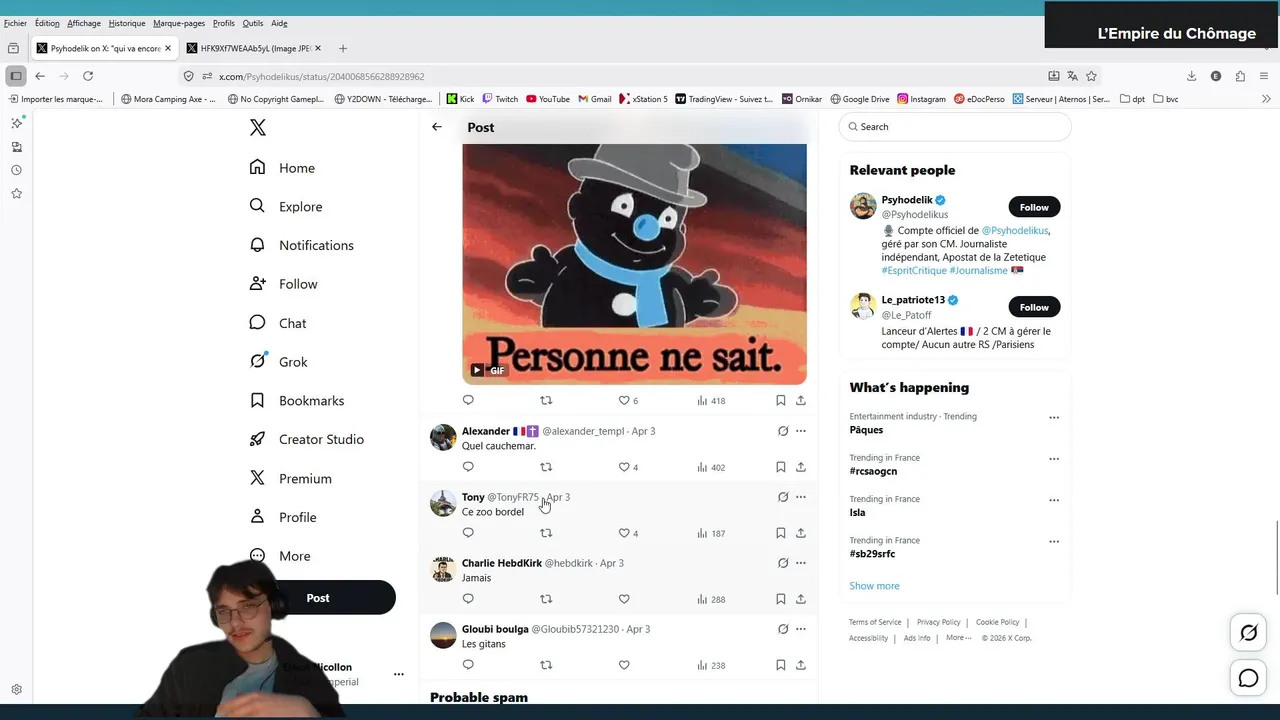
Task: Reload the page in Firefox
Action: coord(88,76)
